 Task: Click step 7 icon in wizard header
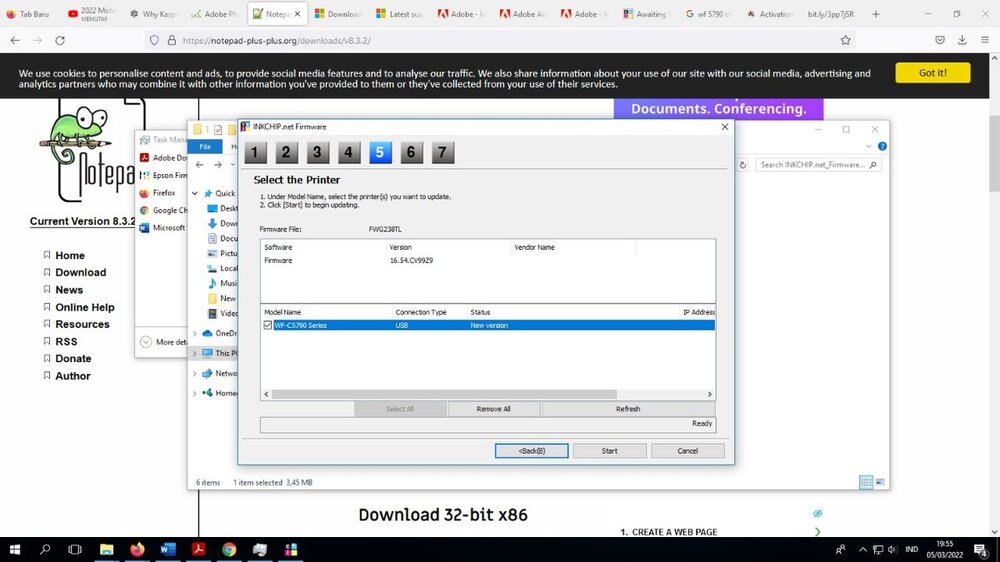coord(442,152)
